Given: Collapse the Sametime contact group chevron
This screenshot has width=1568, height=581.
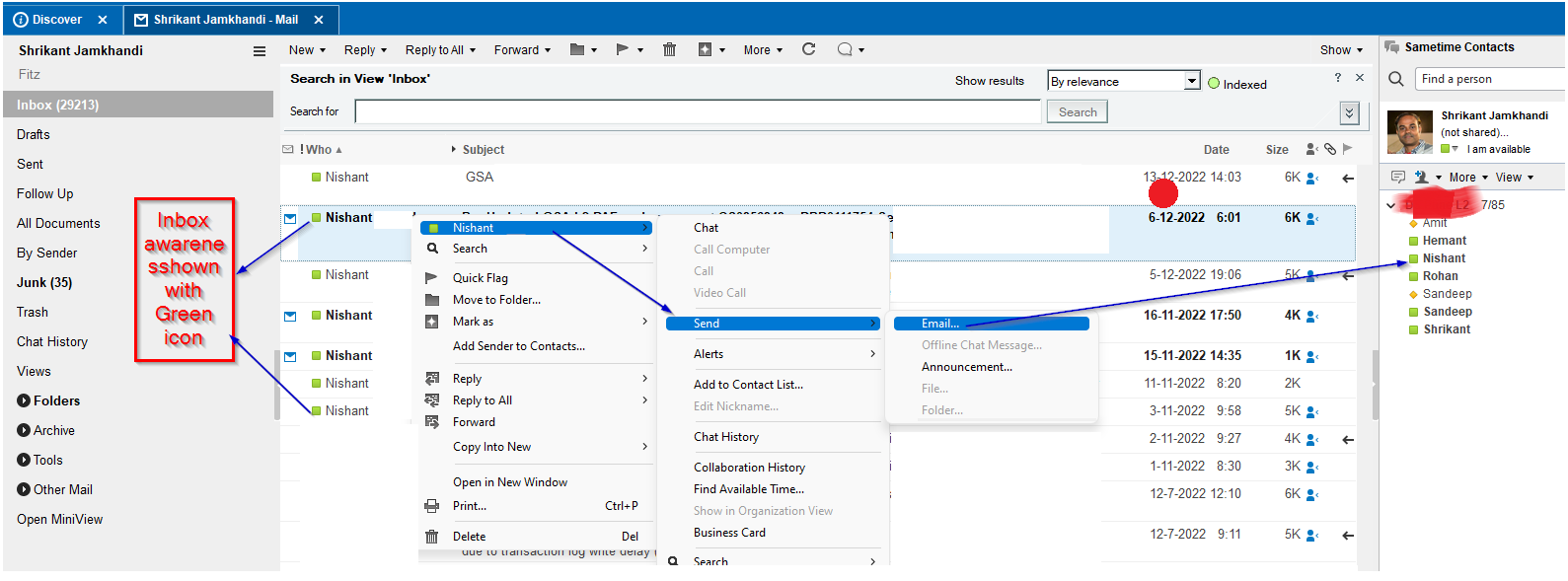Looking at the screenshot, I should pyautogui.click(x=1391, y=205).
